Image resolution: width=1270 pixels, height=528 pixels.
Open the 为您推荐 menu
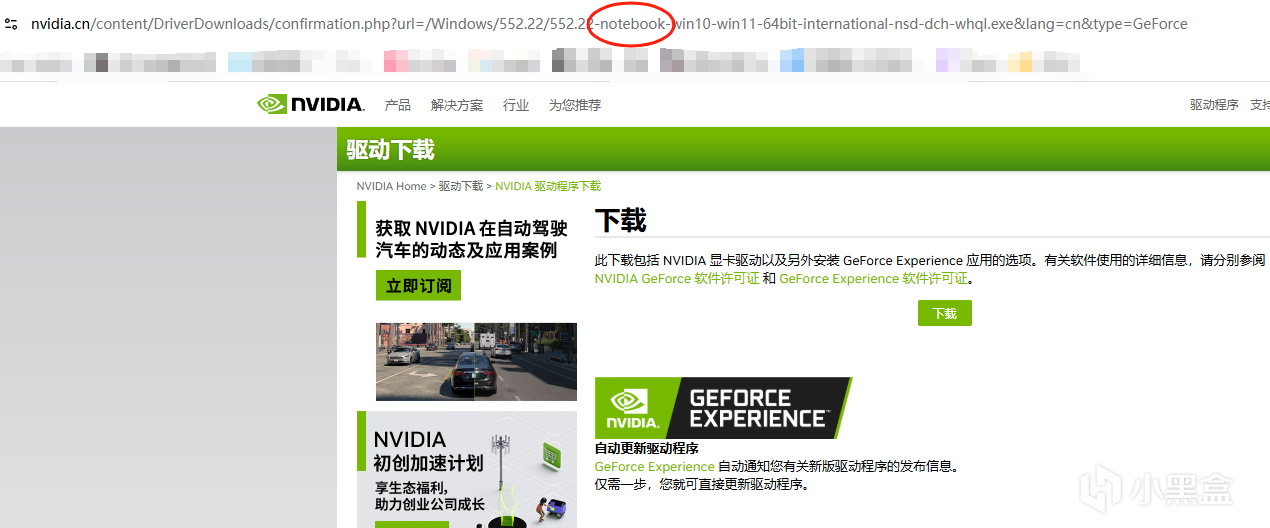click(x=575, y=105)
